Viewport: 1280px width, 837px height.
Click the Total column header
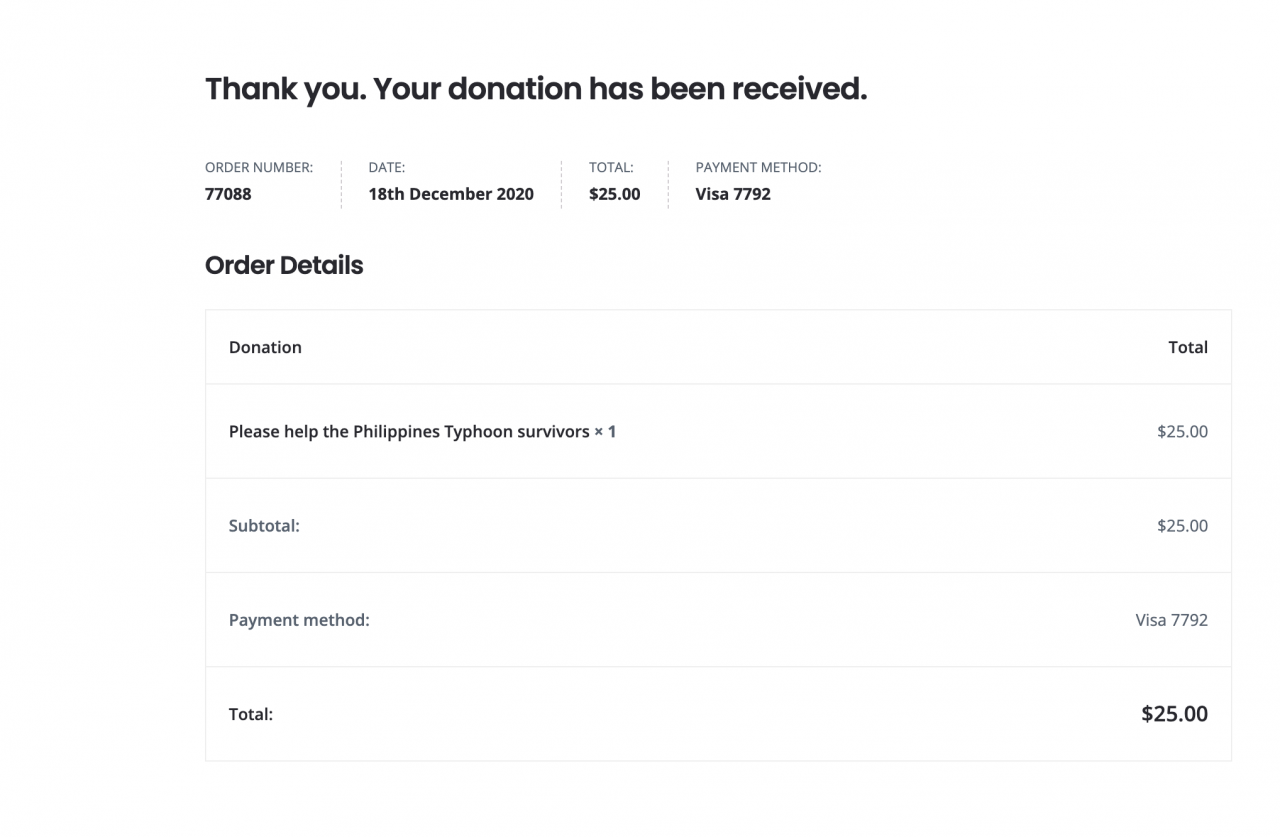click(x=1188, y=347)
